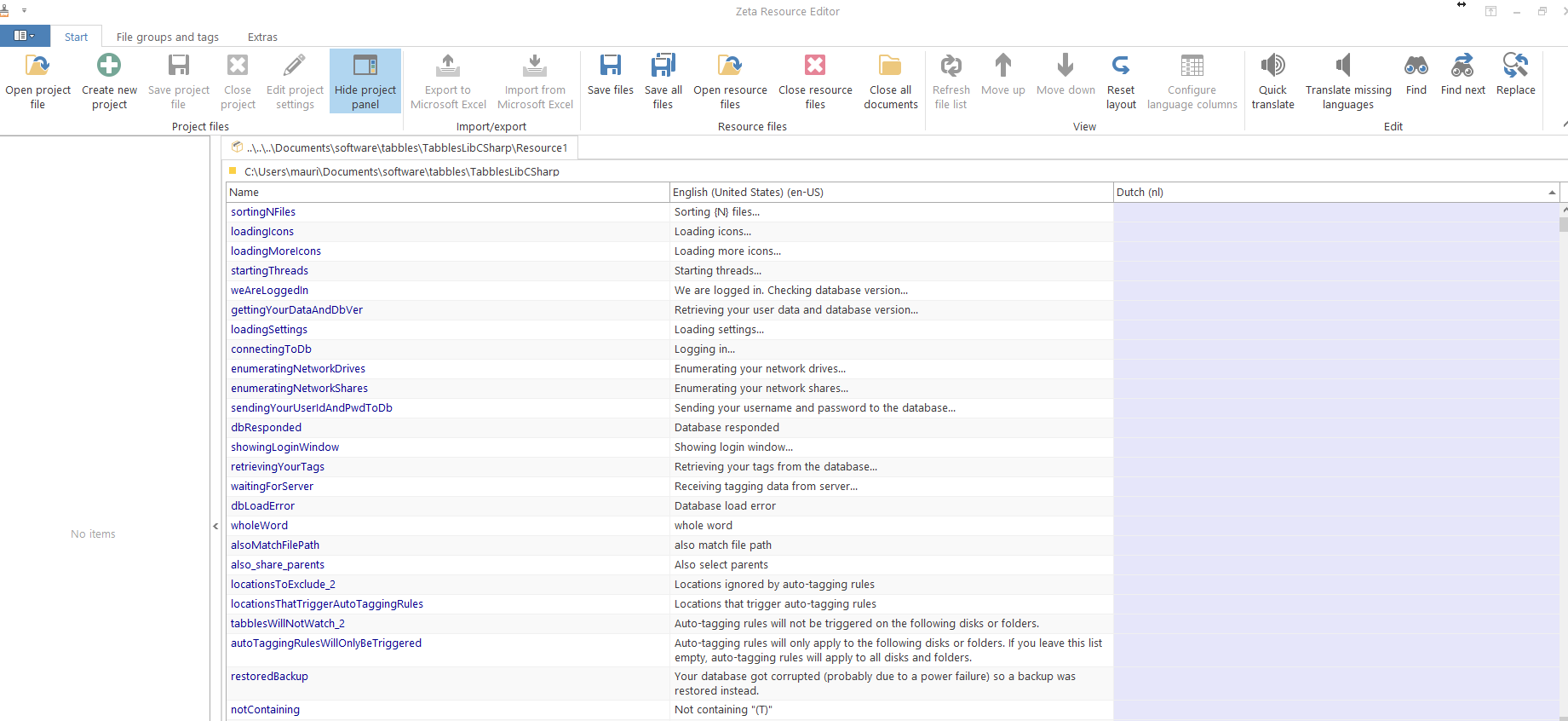1568x721 pixels.
Task: Toggle the Hide project panel button
Action: point(365,82)
